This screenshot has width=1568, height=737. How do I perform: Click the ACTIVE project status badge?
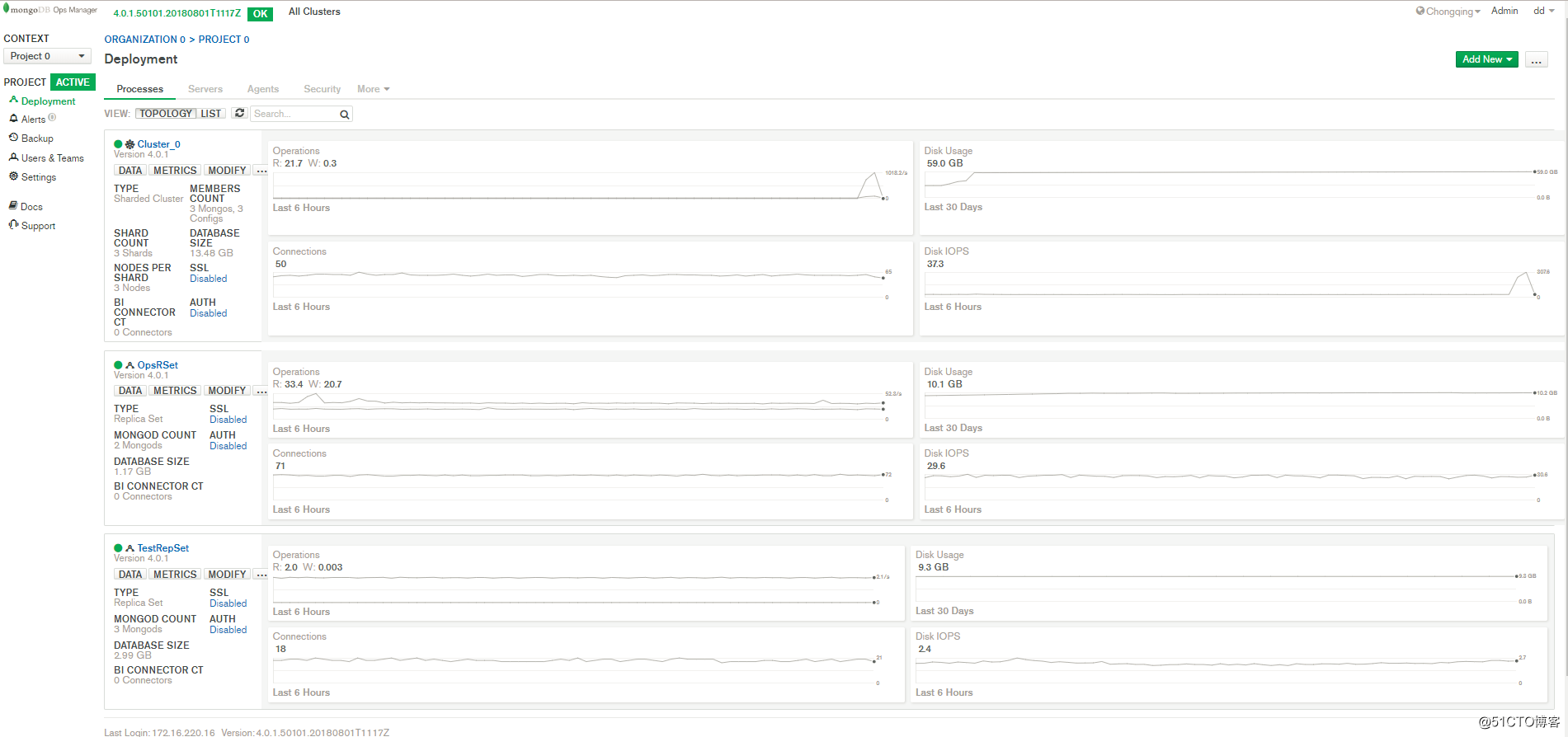tap(73, 82)
